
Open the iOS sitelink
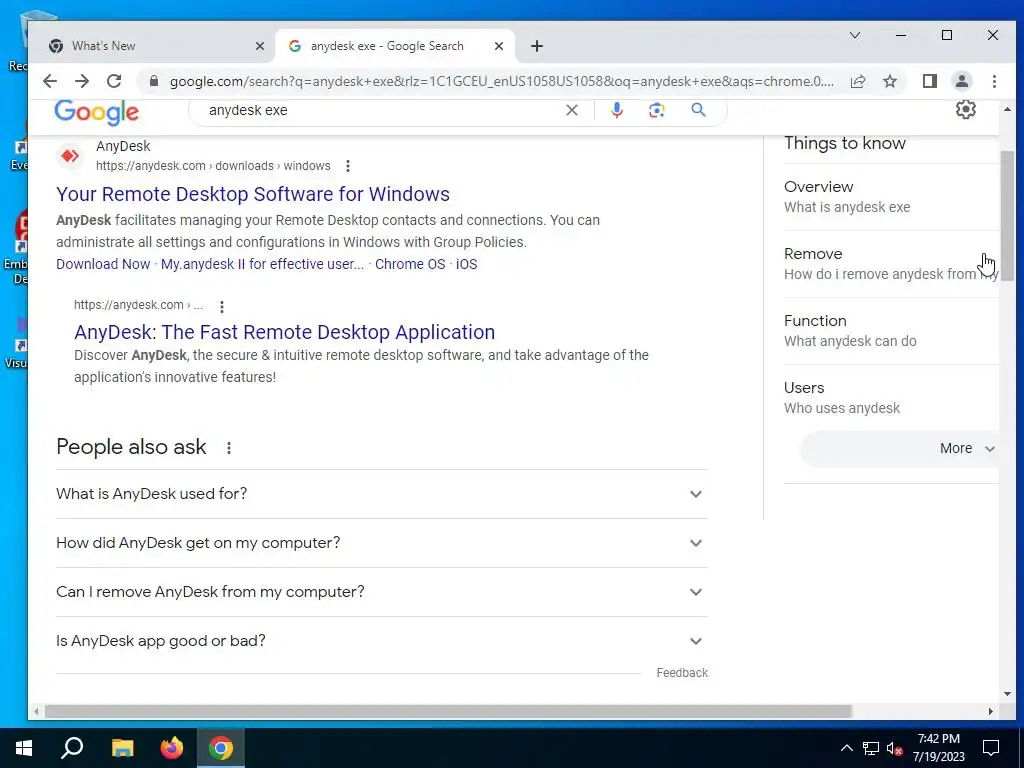point(466,264)
